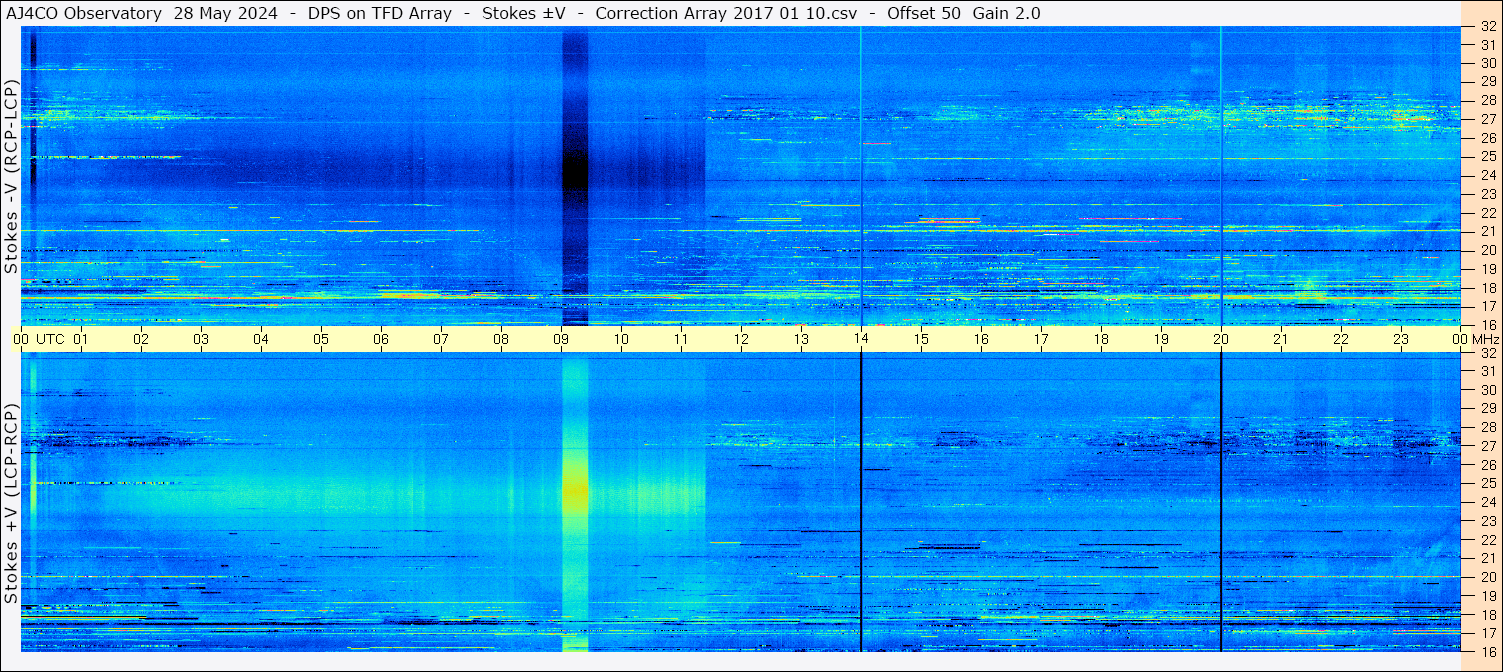1503x672 pixels.
Task: Click the black vertical line at 20 UTC, lower panel
Action: 1221,502
